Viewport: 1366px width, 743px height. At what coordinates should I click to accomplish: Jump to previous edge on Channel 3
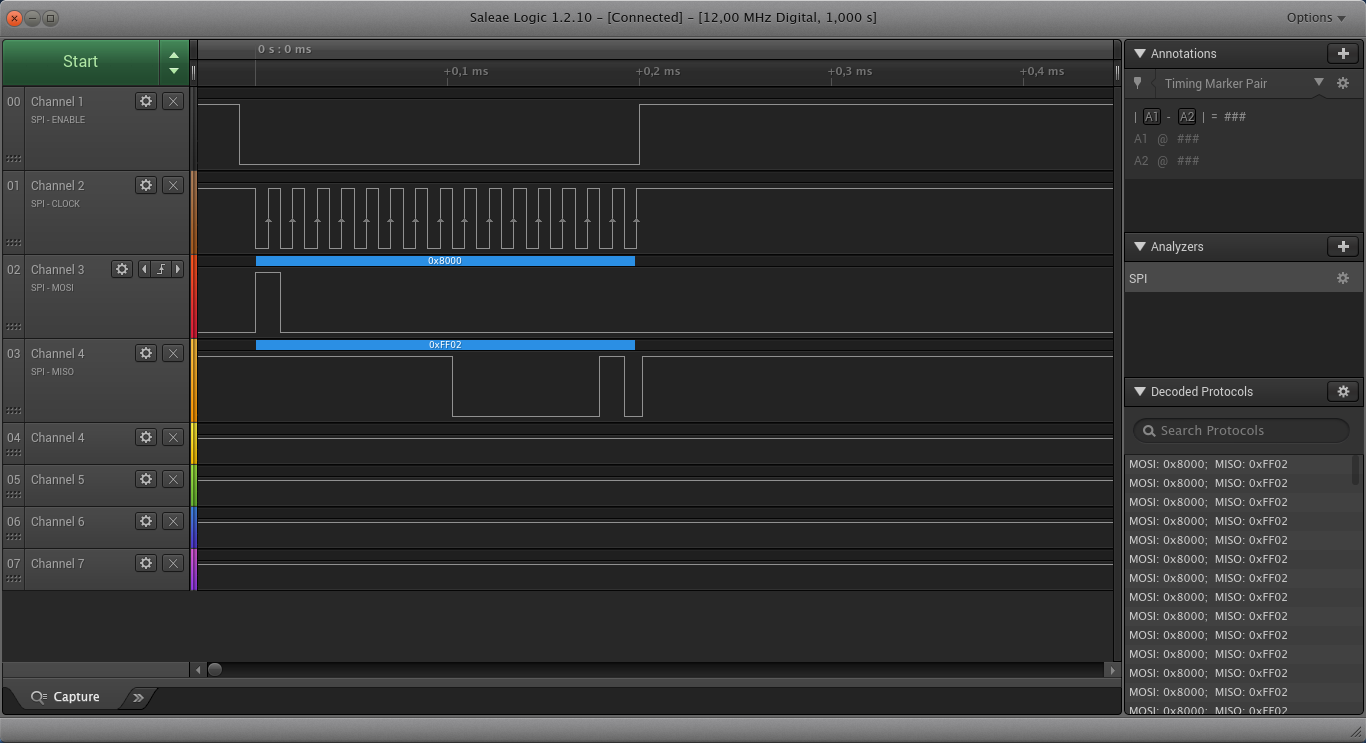(x=144, y=269)
